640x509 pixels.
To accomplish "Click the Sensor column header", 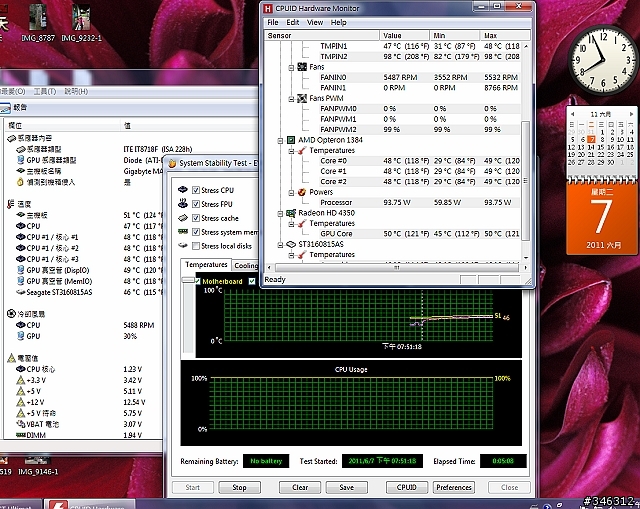I will pyautogui.click(x=322, y=36).
